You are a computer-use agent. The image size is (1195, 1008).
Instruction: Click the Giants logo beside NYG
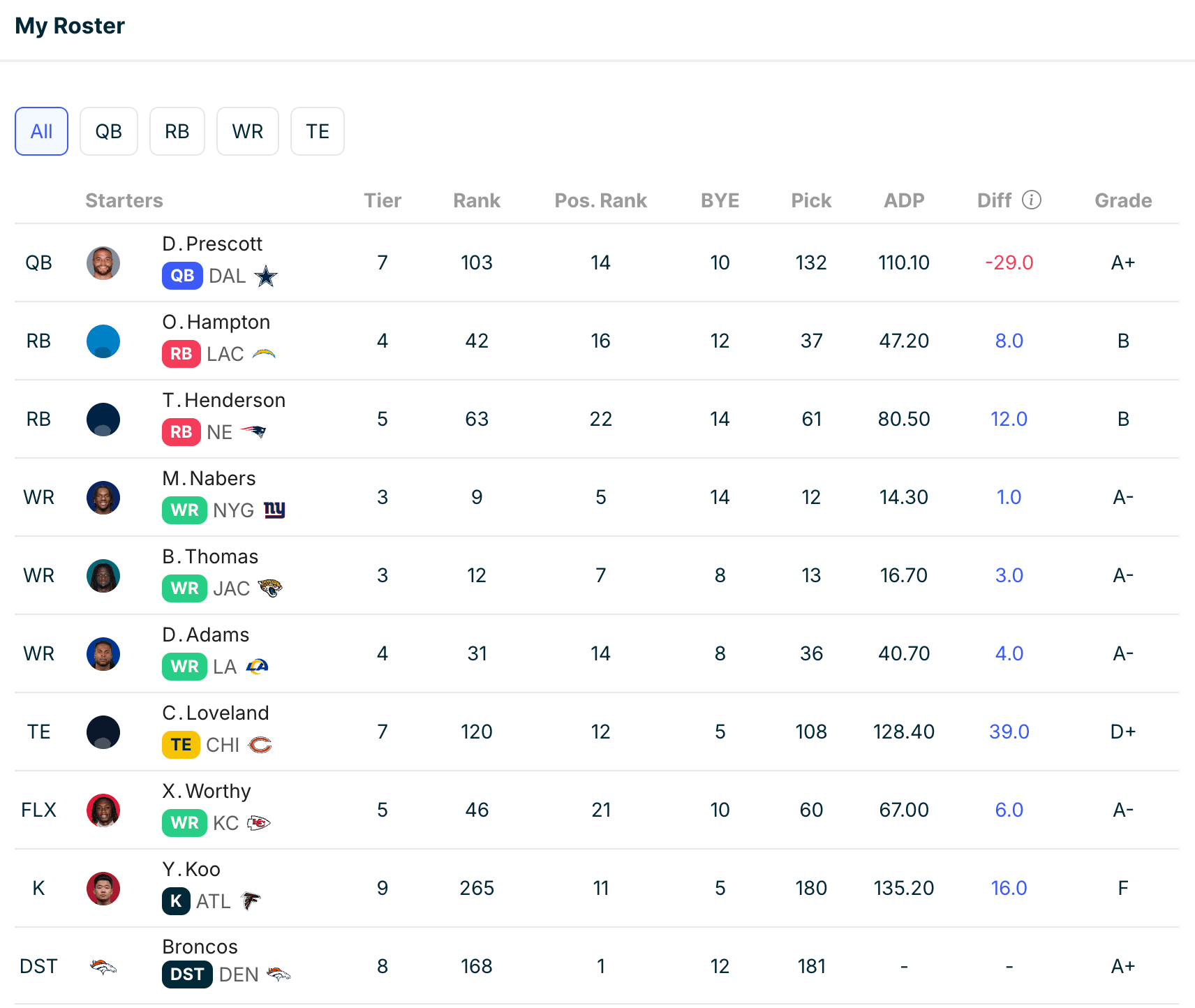click(x=274, y=510)
